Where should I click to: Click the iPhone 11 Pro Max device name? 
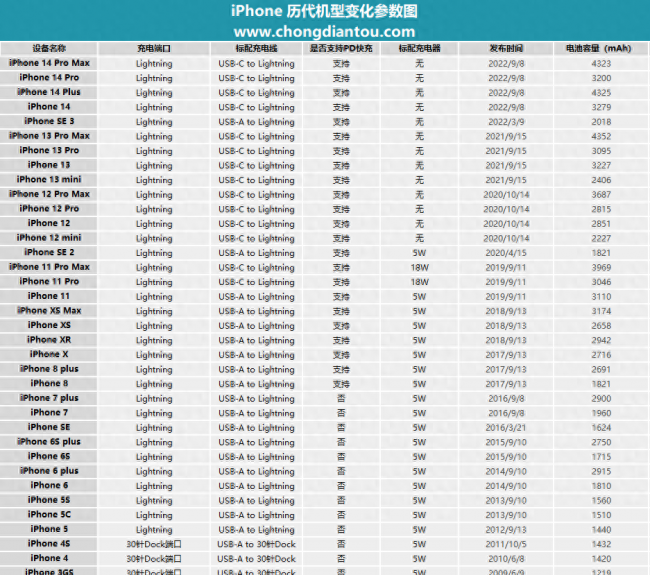click(49, 267)
